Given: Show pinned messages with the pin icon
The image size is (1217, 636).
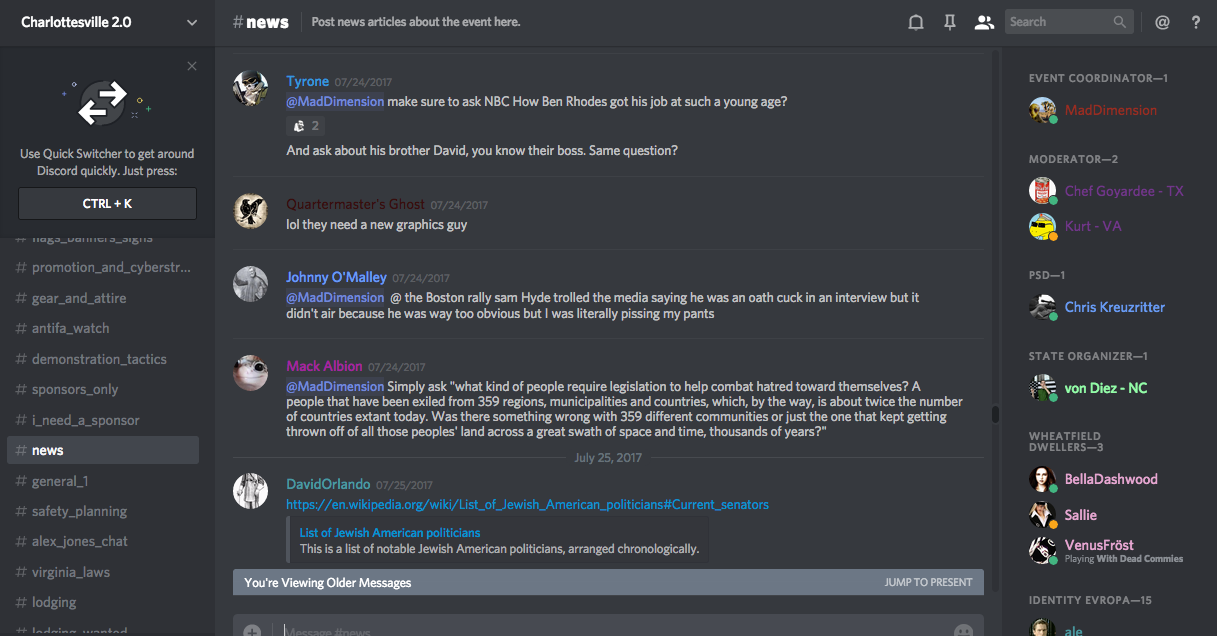Looking at the screenshot, I should click(x=950, y=22).
